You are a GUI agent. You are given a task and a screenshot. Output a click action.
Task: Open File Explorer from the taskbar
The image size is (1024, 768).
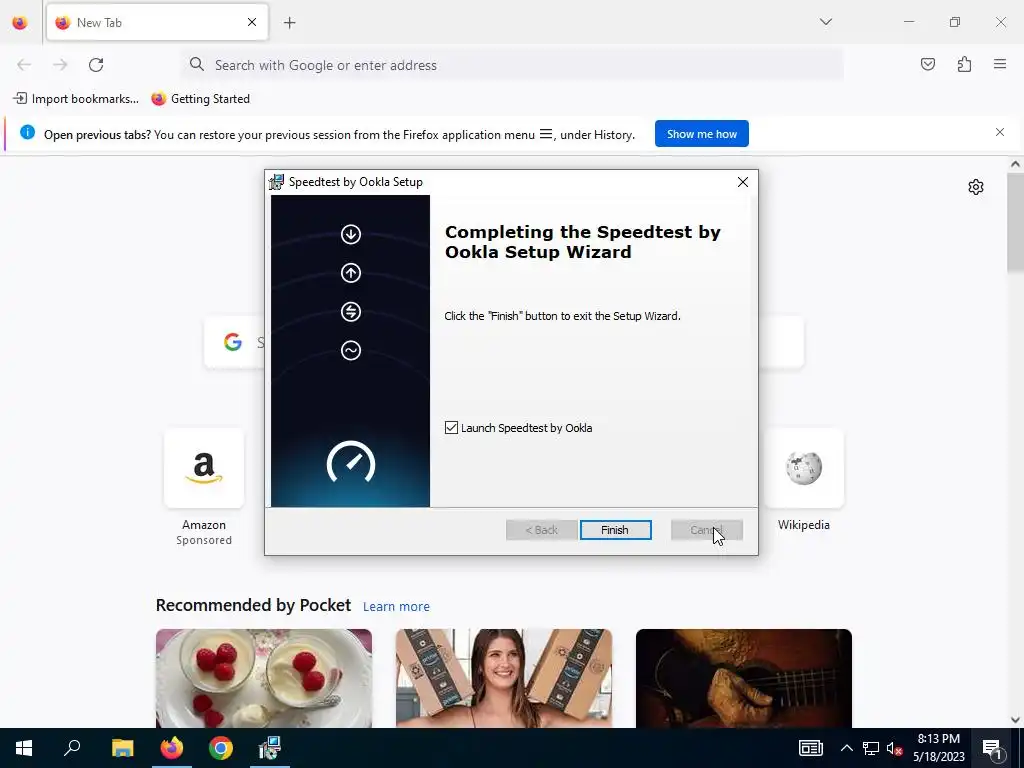click(122, 748)
